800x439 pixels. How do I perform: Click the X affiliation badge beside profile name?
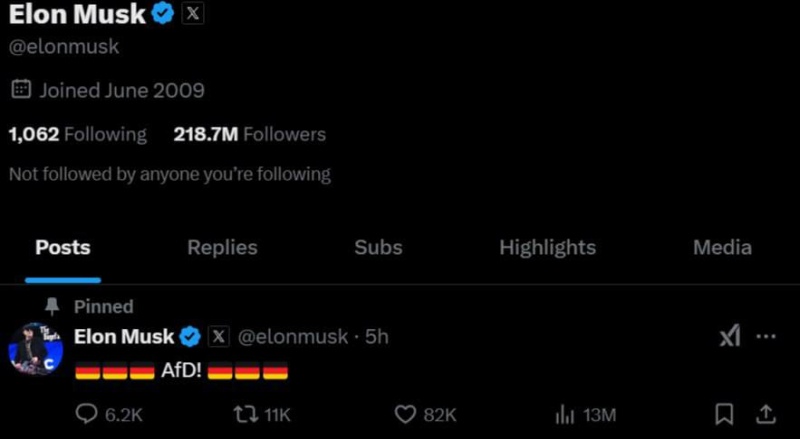tap(193, 14)
